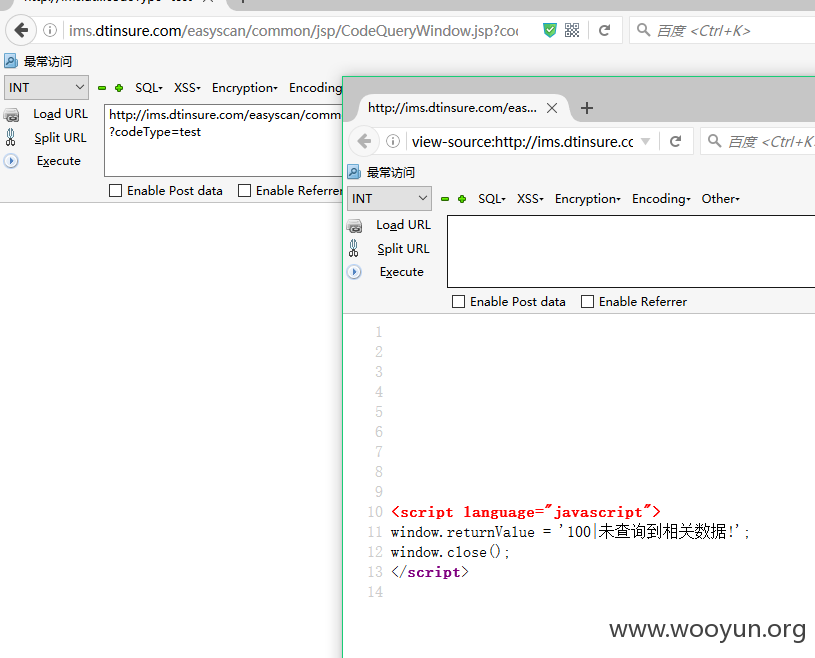The width and height of the screenshot is (815, 658).
Task: Click search magnifier icon in front window
Action: pyautogui.click(x=715, y=141)
